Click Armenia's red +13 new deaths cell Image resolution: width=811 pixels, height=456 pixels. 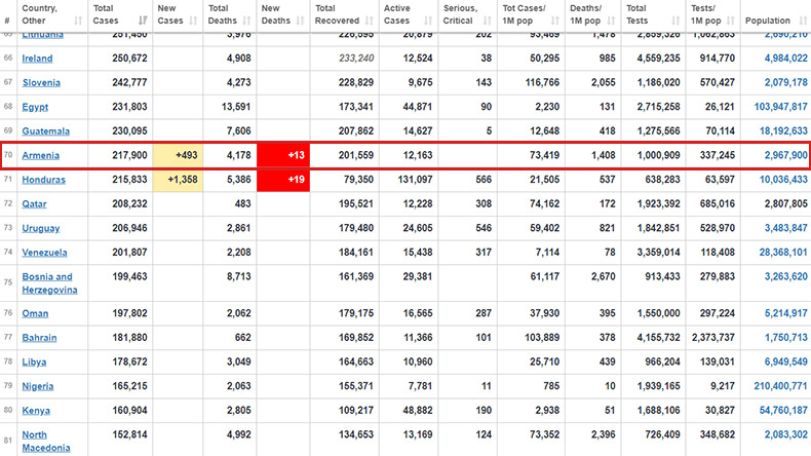[283, 155]
